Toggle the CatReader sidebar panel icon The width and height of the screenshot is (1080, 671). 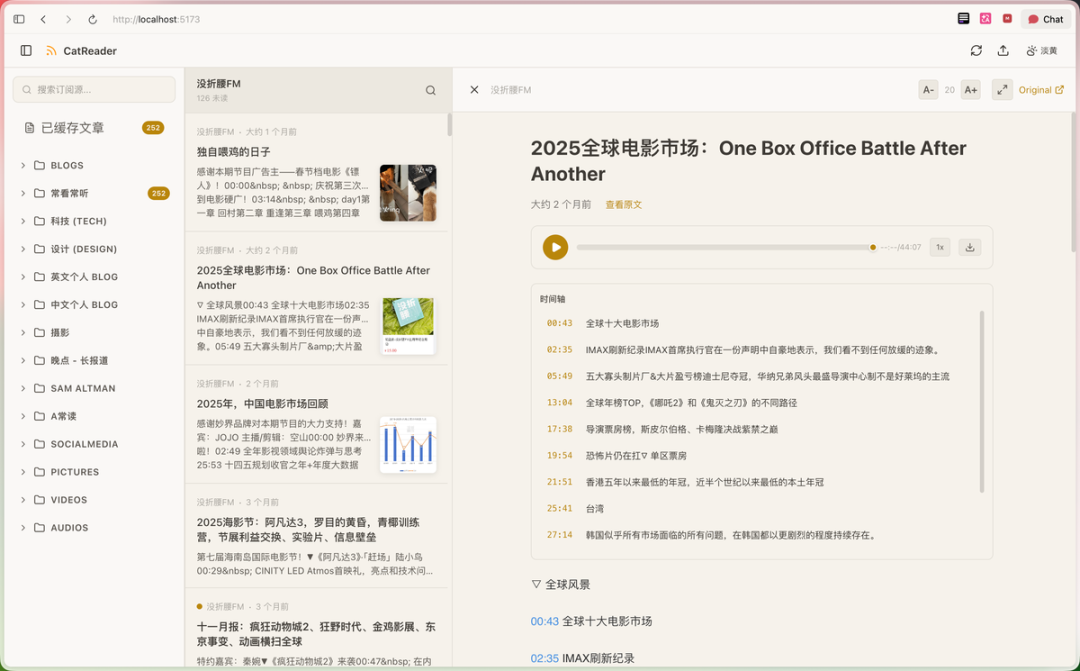coord(26,50)
